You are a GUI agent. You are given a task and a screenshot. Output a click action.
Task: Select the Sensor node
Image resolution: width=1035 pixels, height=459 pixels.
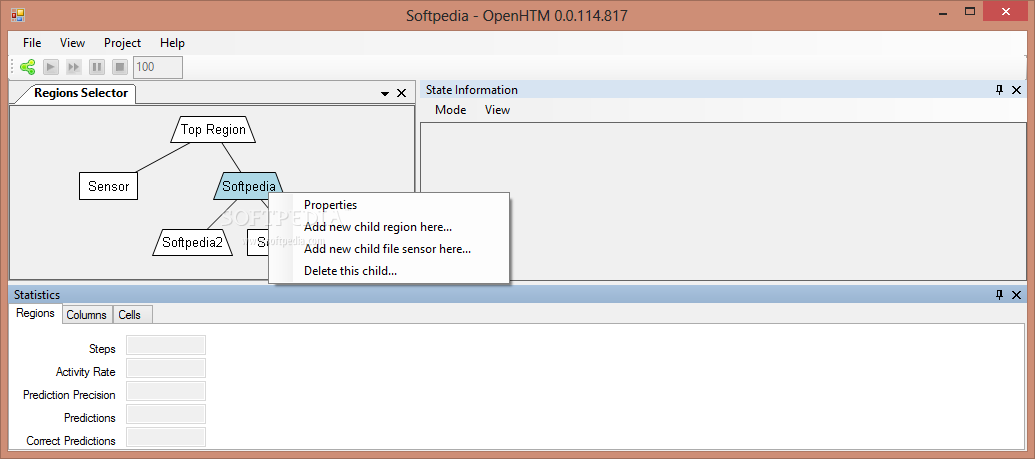[108, 186]
